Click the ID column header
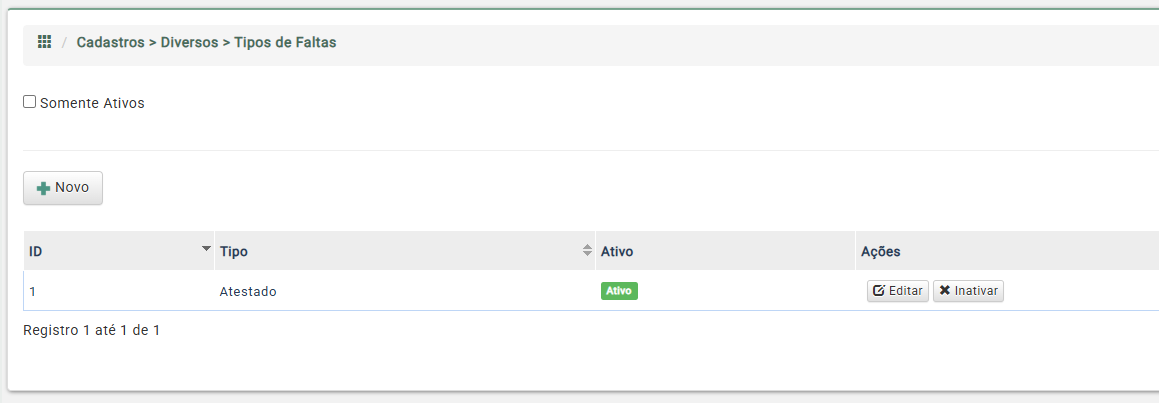This screenshot has width=1159, height=403. point(119,251)
